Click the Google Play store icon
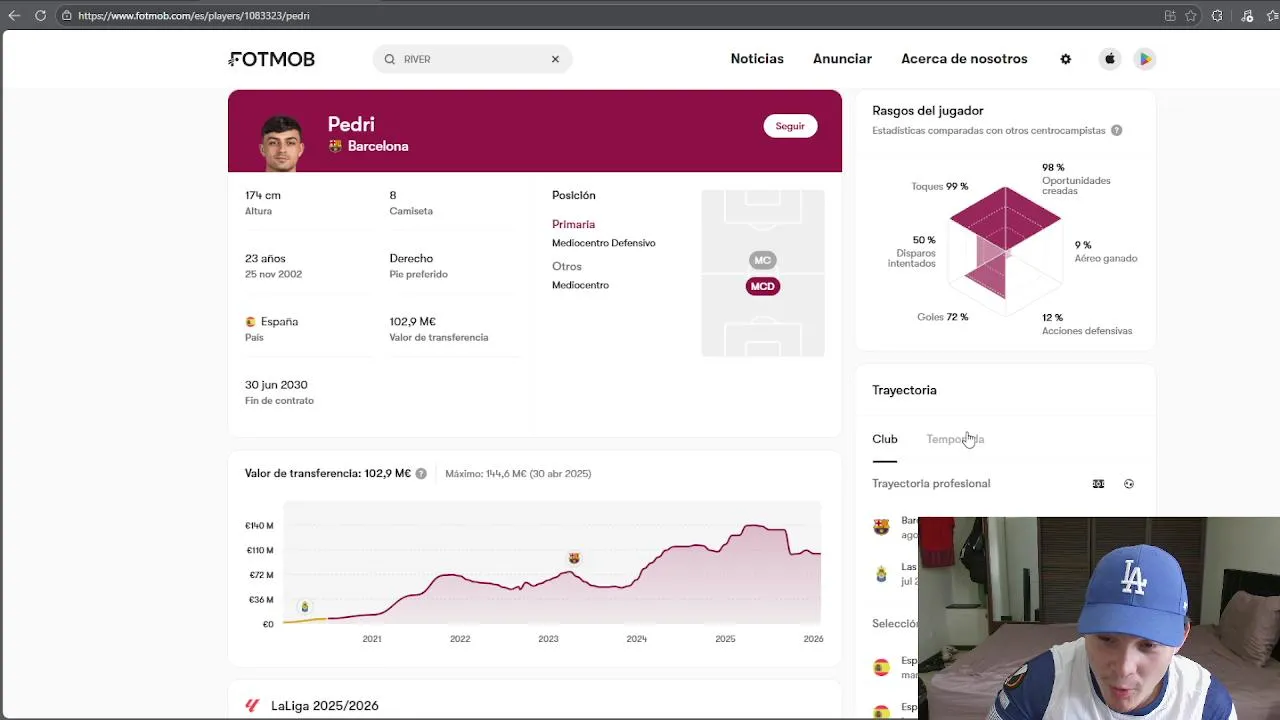Viewport: 1280px width, 720px height. click(x=1145, y=59)
